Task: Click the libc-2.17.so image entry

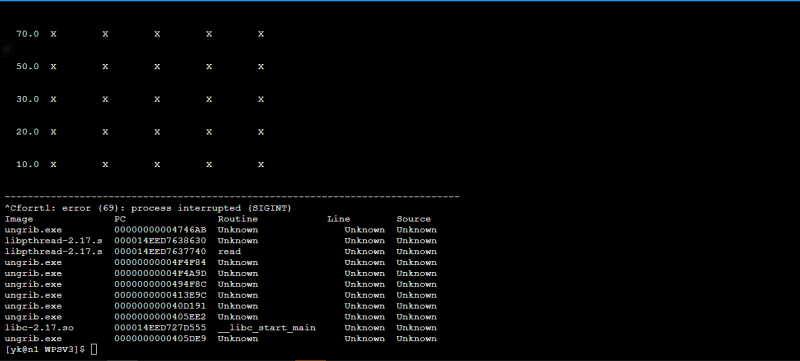Action: tap(39, 328)
